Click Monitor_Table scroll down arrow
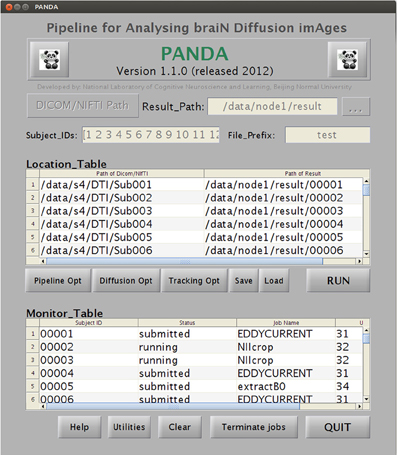 (x=366, y=399)
